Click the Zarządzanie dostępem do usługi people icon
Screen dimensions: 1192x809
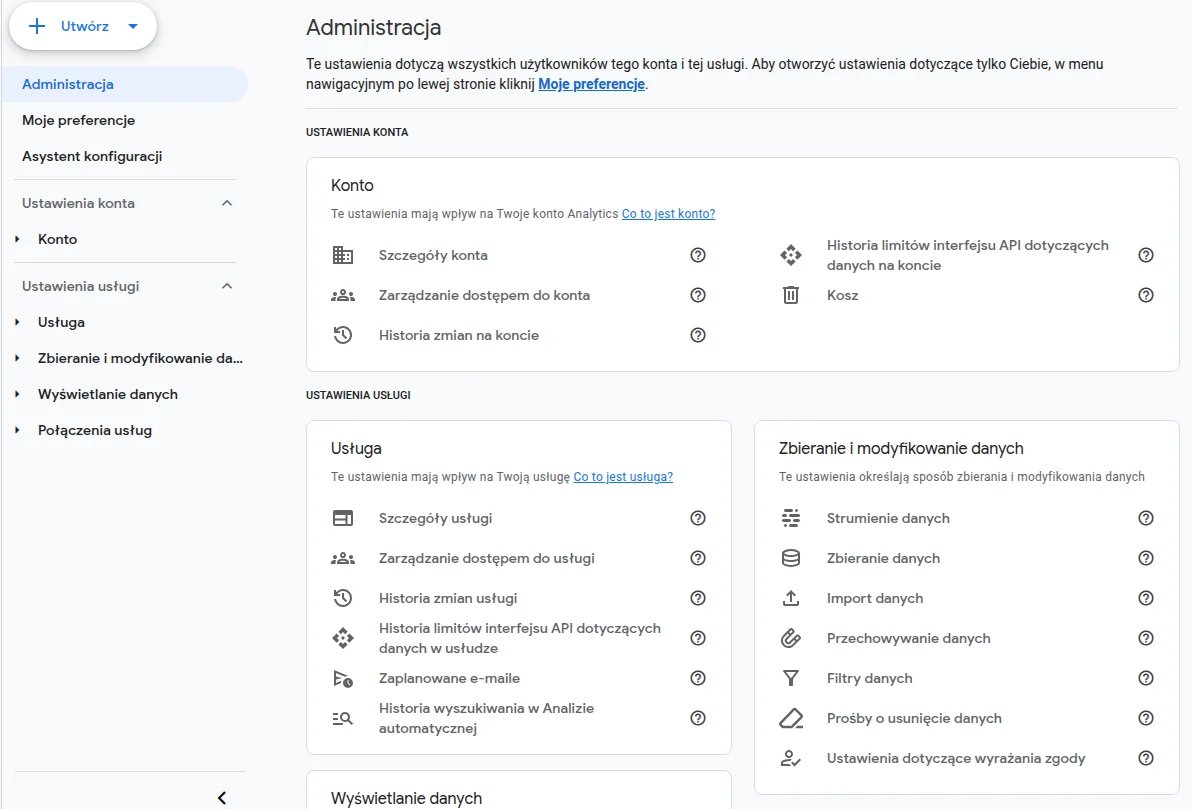pyautogui.click(x=343, y=558)
